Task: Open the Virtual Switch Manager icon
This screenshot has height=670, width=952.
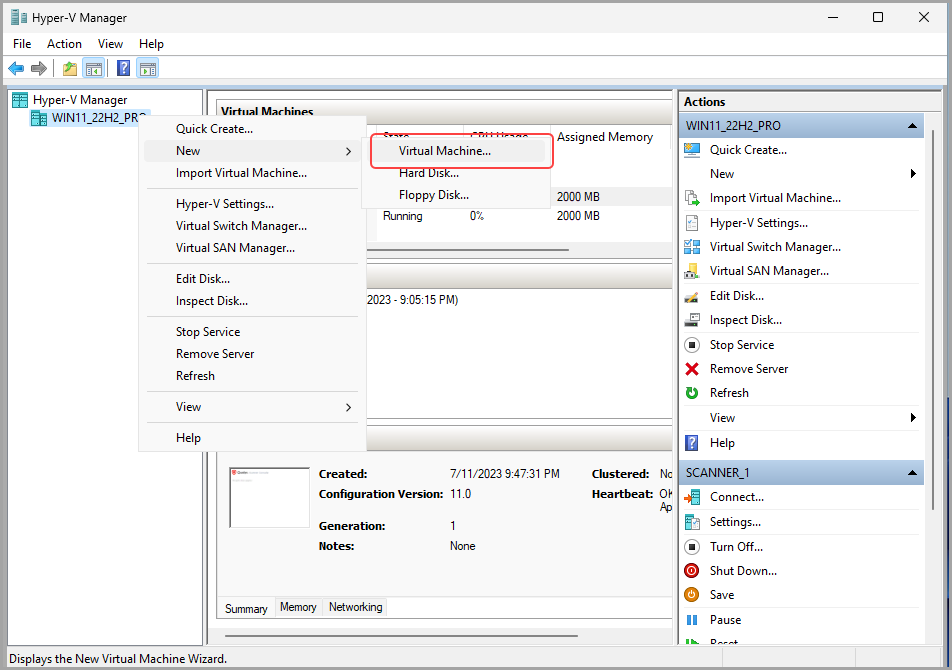Action: click(x=694, y=246)
